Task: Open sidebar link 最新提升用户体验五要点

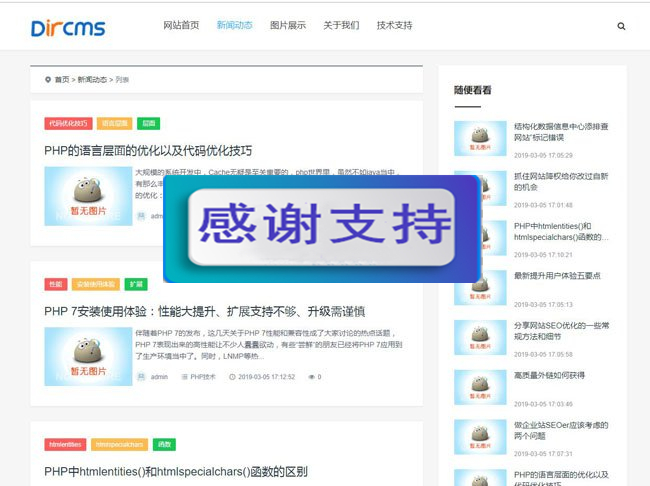Action: 557,276
